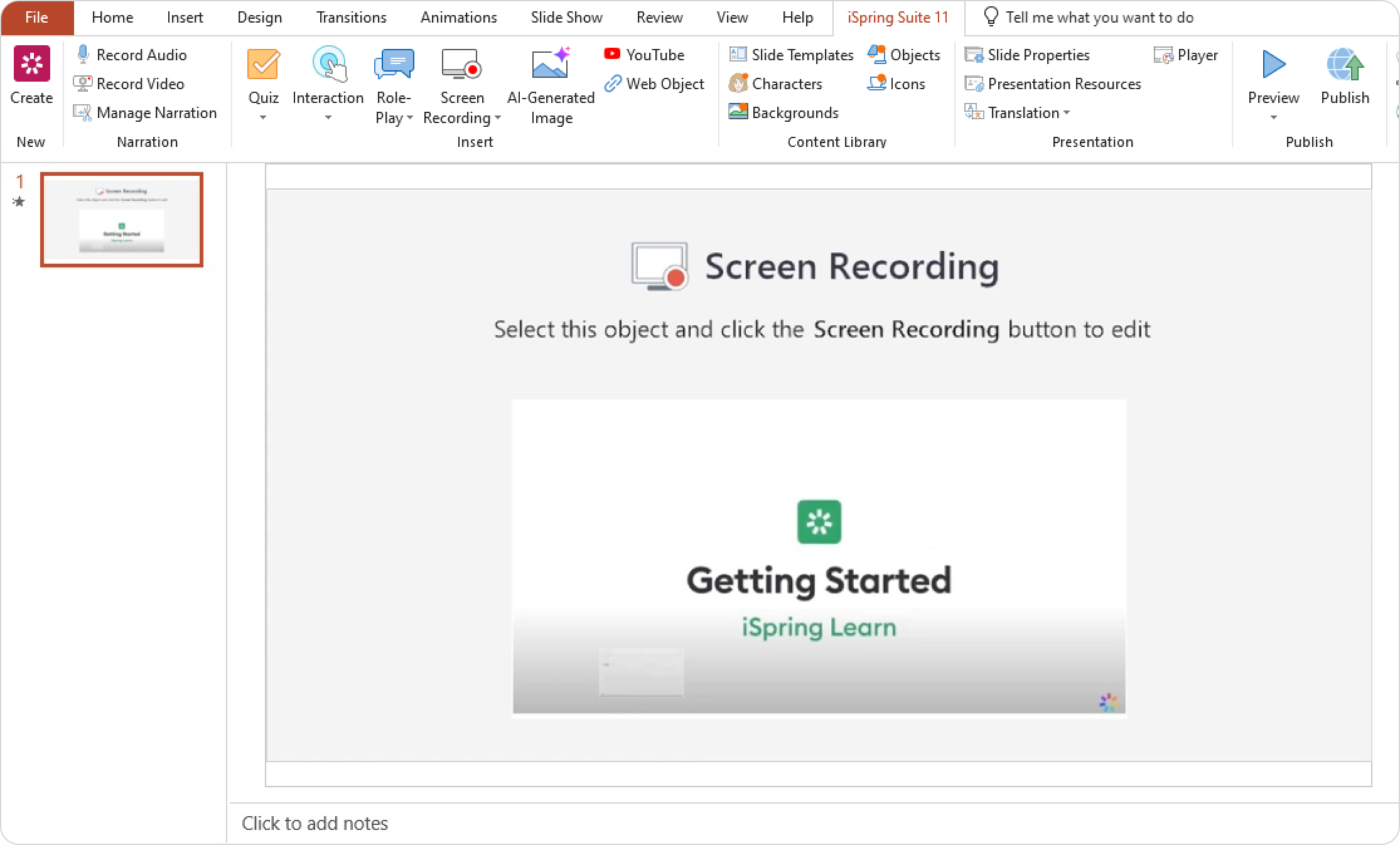This screenshot has height=845, width=1400.
Task: Click the Record Video webcam icon
Action: (82, 83)
